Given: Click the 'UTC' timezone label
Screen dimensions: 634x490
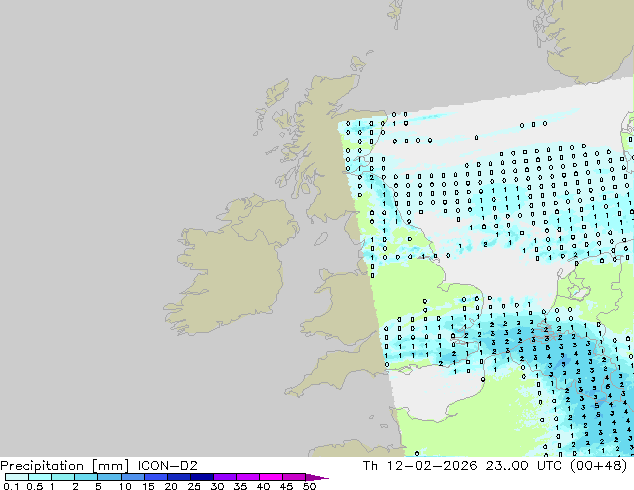Looking at the screenshot, I should coord(549,466).
